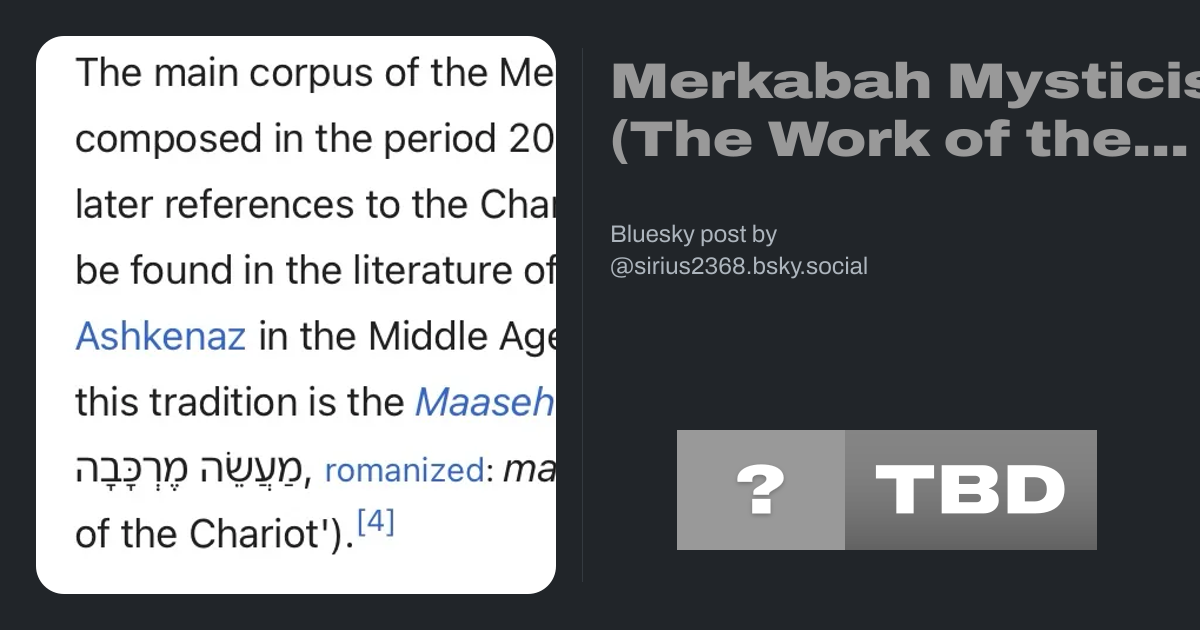Open the Ashkenaz link

coord(160,336)
